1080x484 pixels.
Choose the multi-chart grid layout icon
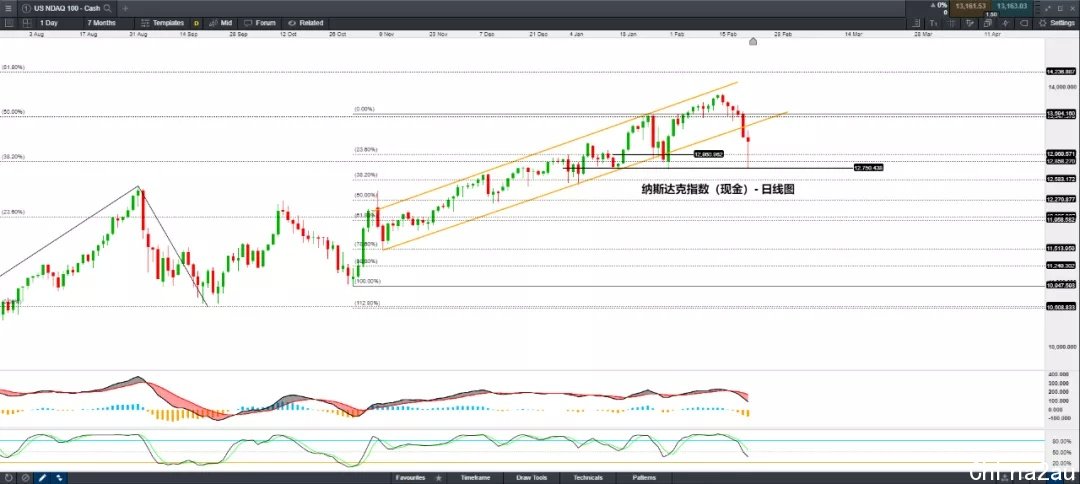point(26,23)
